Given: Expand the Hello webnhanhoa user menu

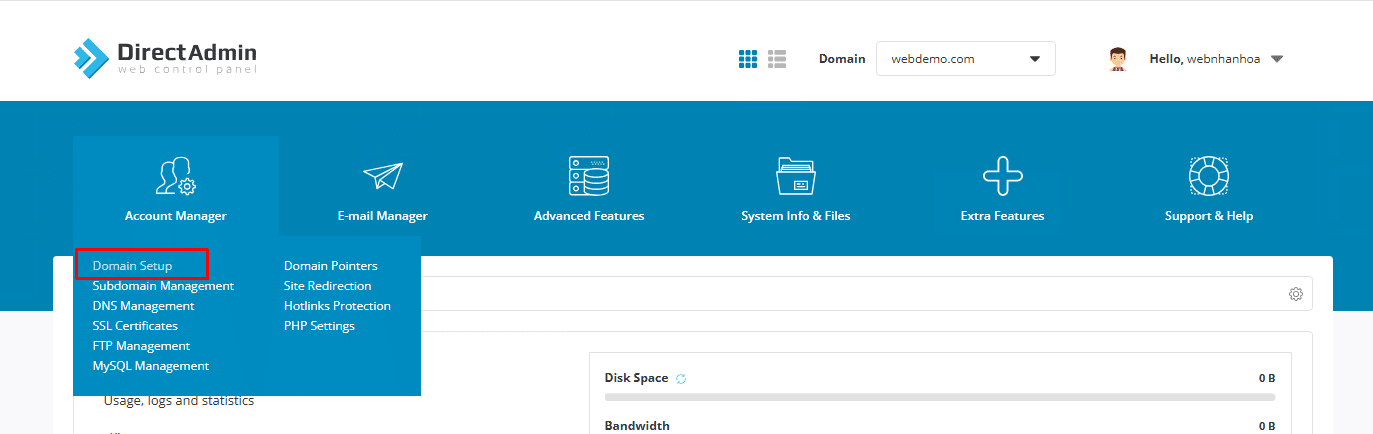Looking at the screenshot, I should click(1276, 59).
